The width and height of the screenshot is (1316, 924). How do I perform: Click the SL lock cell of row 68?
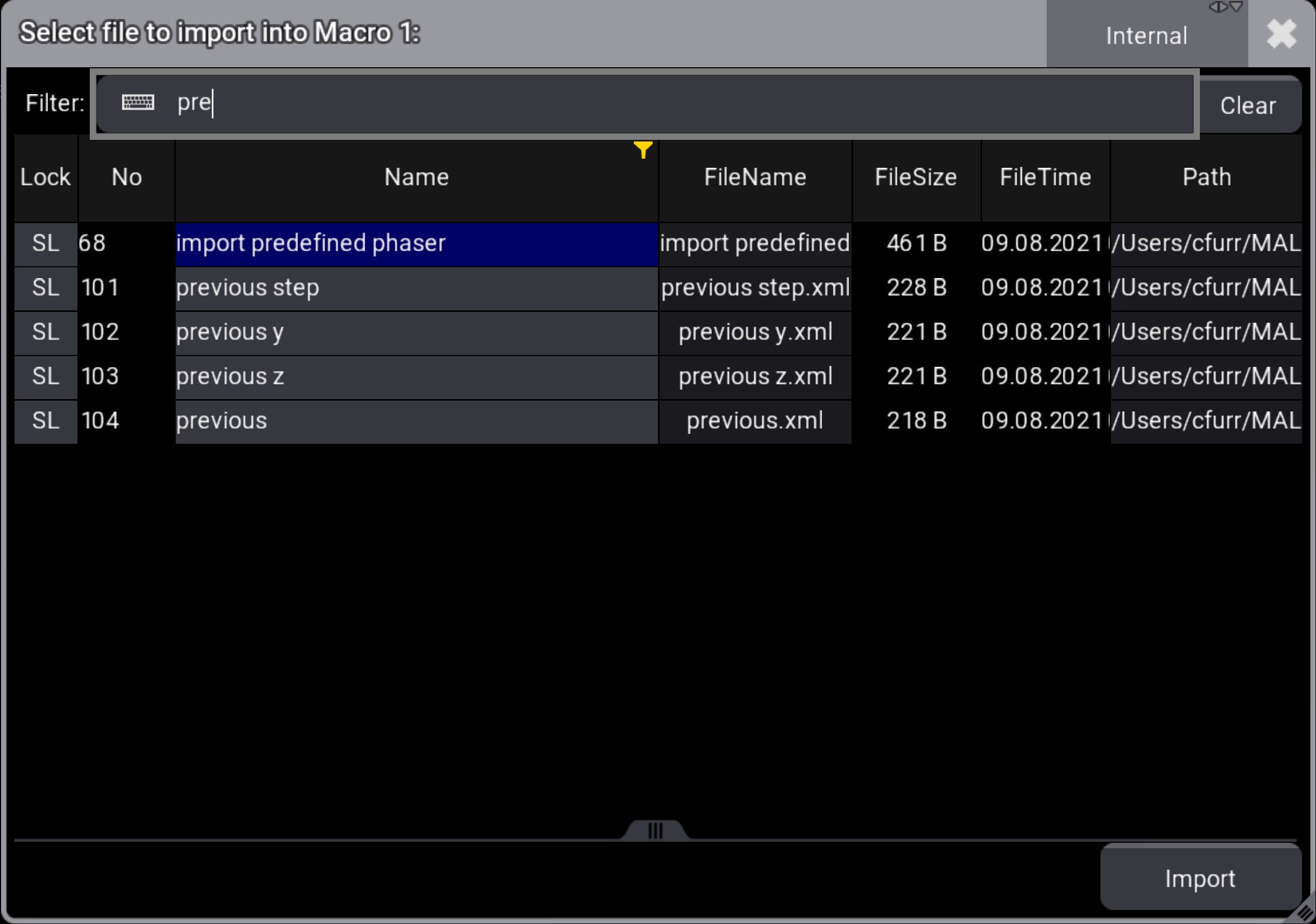pos(46,244)
